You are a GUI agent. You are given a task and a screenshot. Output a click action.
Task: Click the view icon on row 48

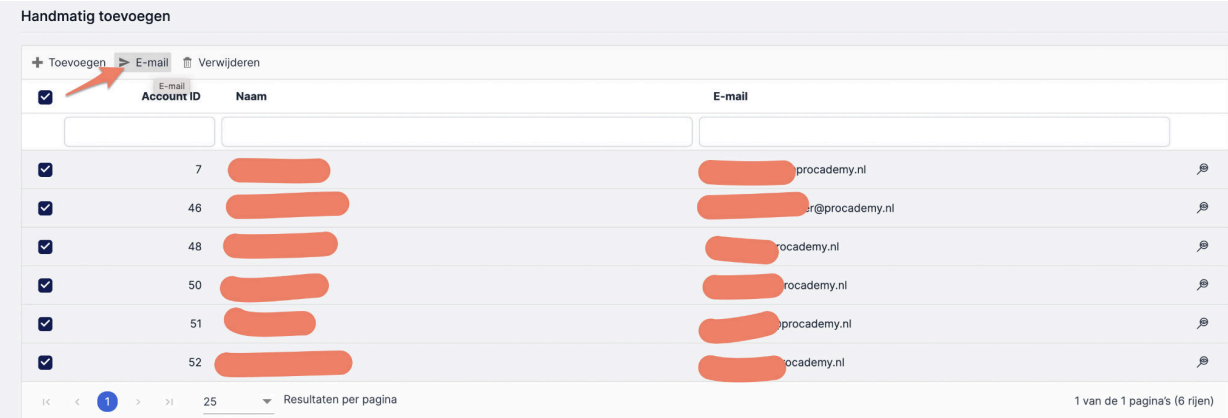point(1203,247)
